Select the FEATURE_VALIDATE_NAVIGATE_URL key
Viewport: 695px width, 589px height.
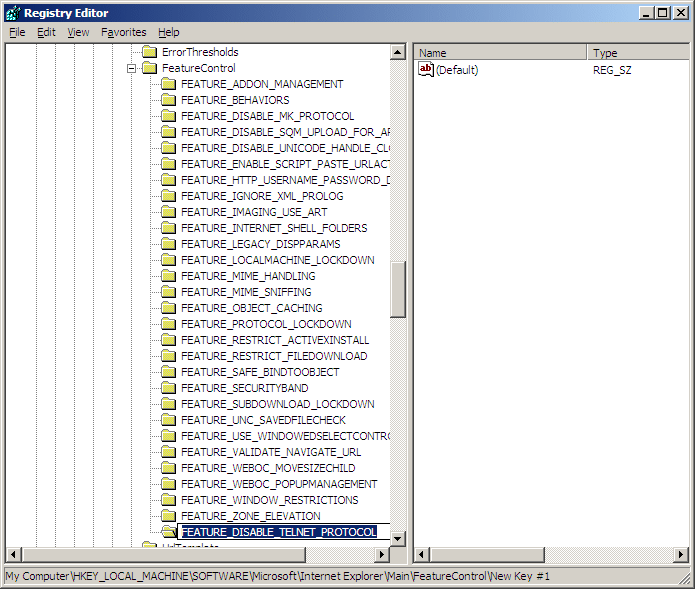tap(271, 452)
